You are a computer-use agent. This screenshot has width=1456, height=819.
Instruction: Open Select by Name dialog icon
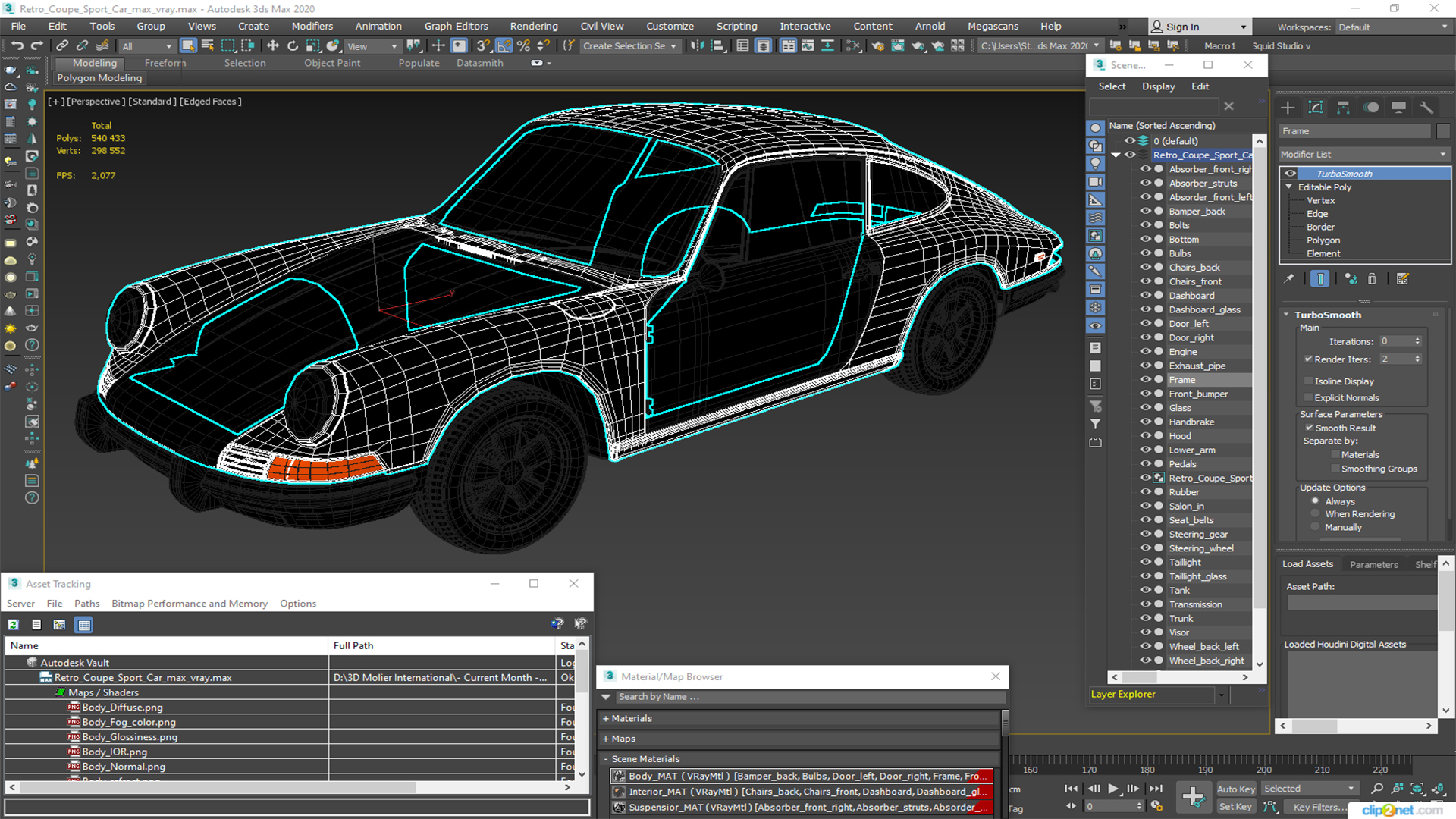coord(207,45)
